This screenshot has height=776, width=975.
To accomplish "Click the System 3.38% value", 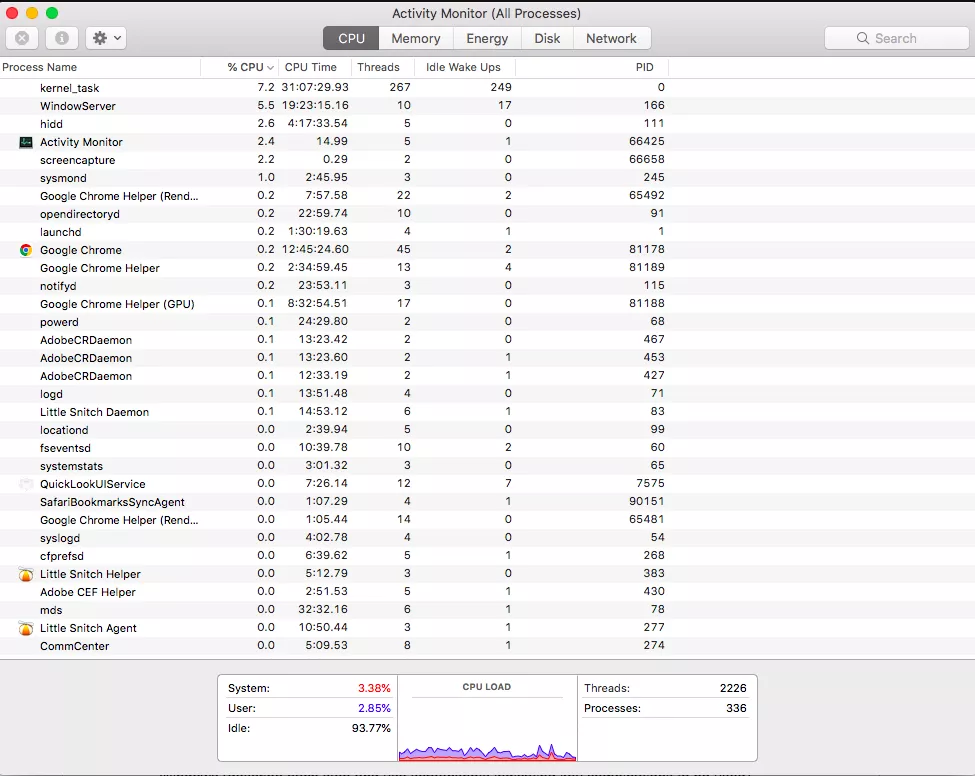I will 374,688.
